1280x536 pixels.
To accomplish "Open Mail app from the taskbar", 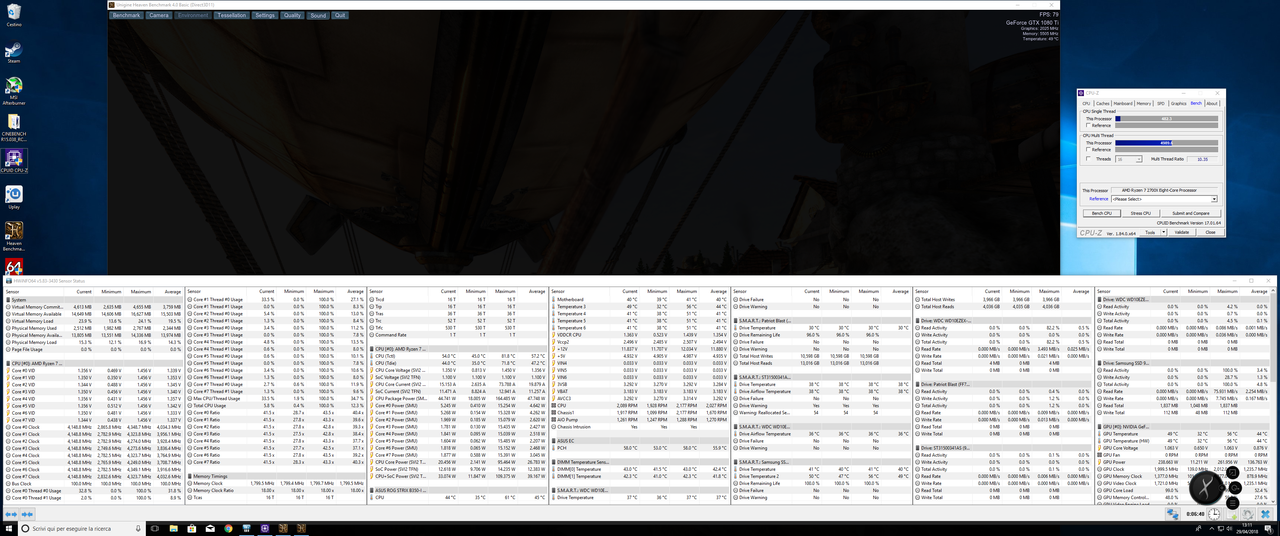I will click(x=210, y=528).
